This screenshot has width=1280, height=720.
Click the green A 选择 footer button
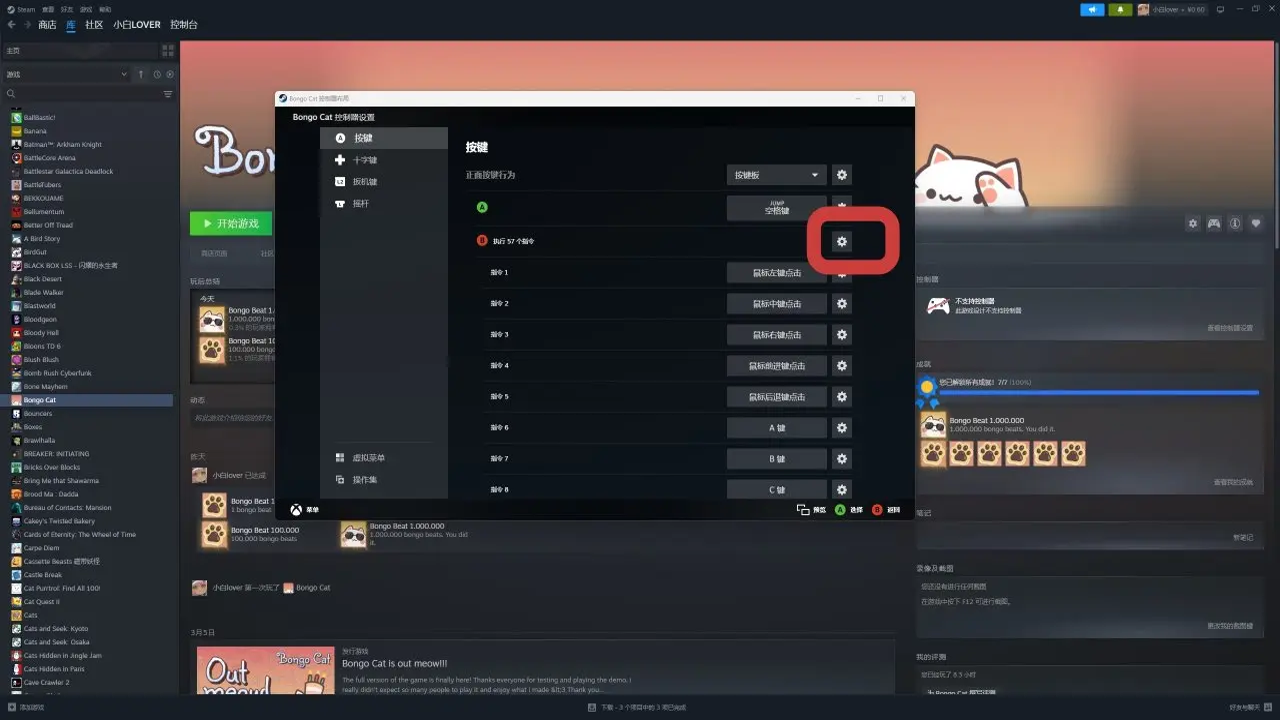coord(840,510)
